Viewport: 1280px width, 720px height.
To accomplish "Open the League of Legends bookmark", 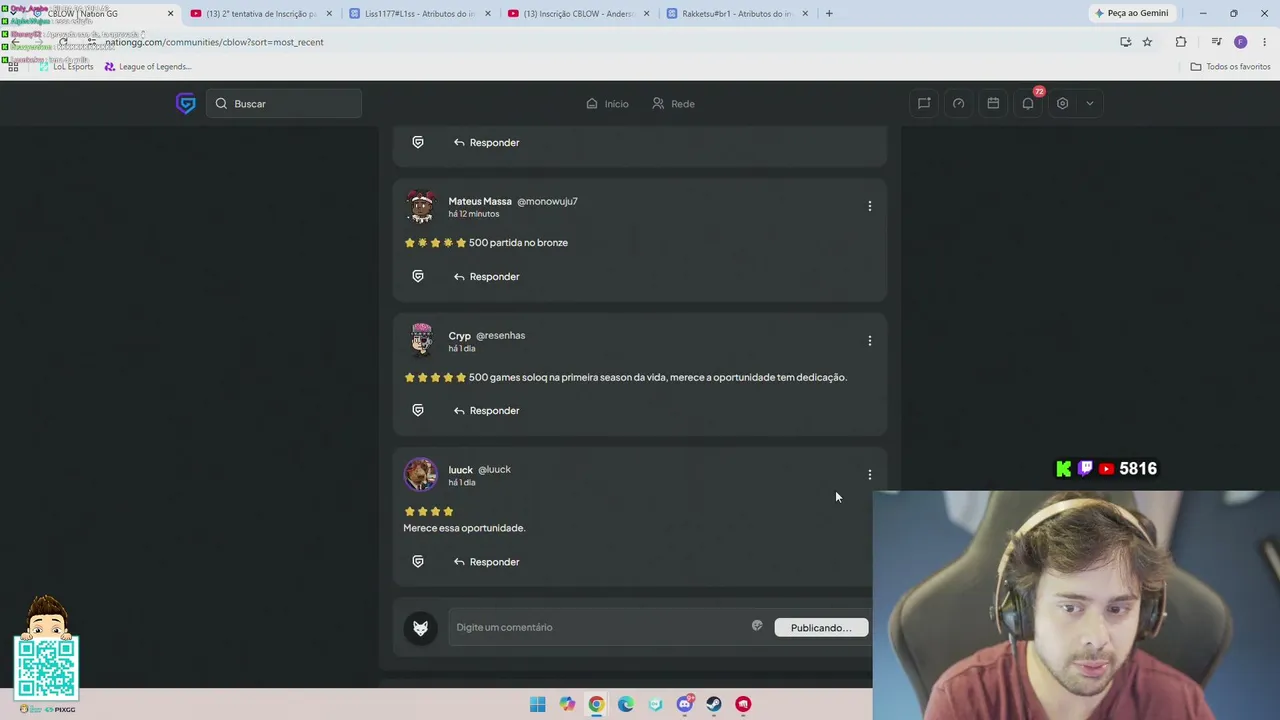I will pyautogui.click(x=148, y=67).
